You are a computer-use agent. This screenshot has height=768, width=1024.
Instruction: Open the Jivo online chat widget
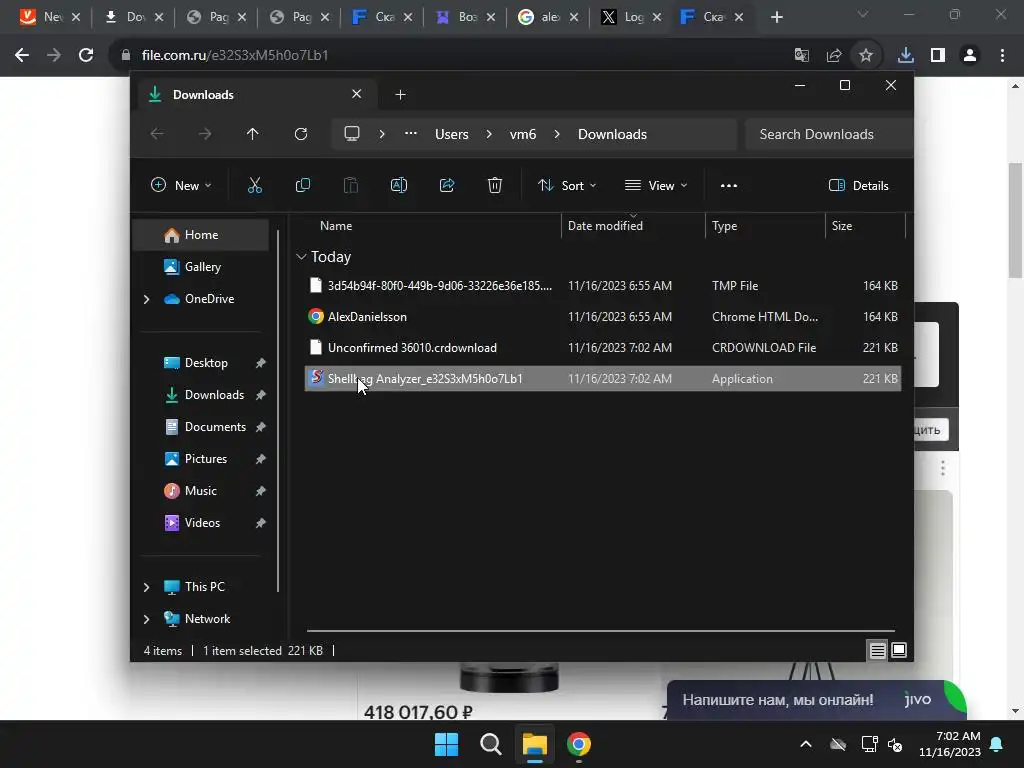click(815, 700)
